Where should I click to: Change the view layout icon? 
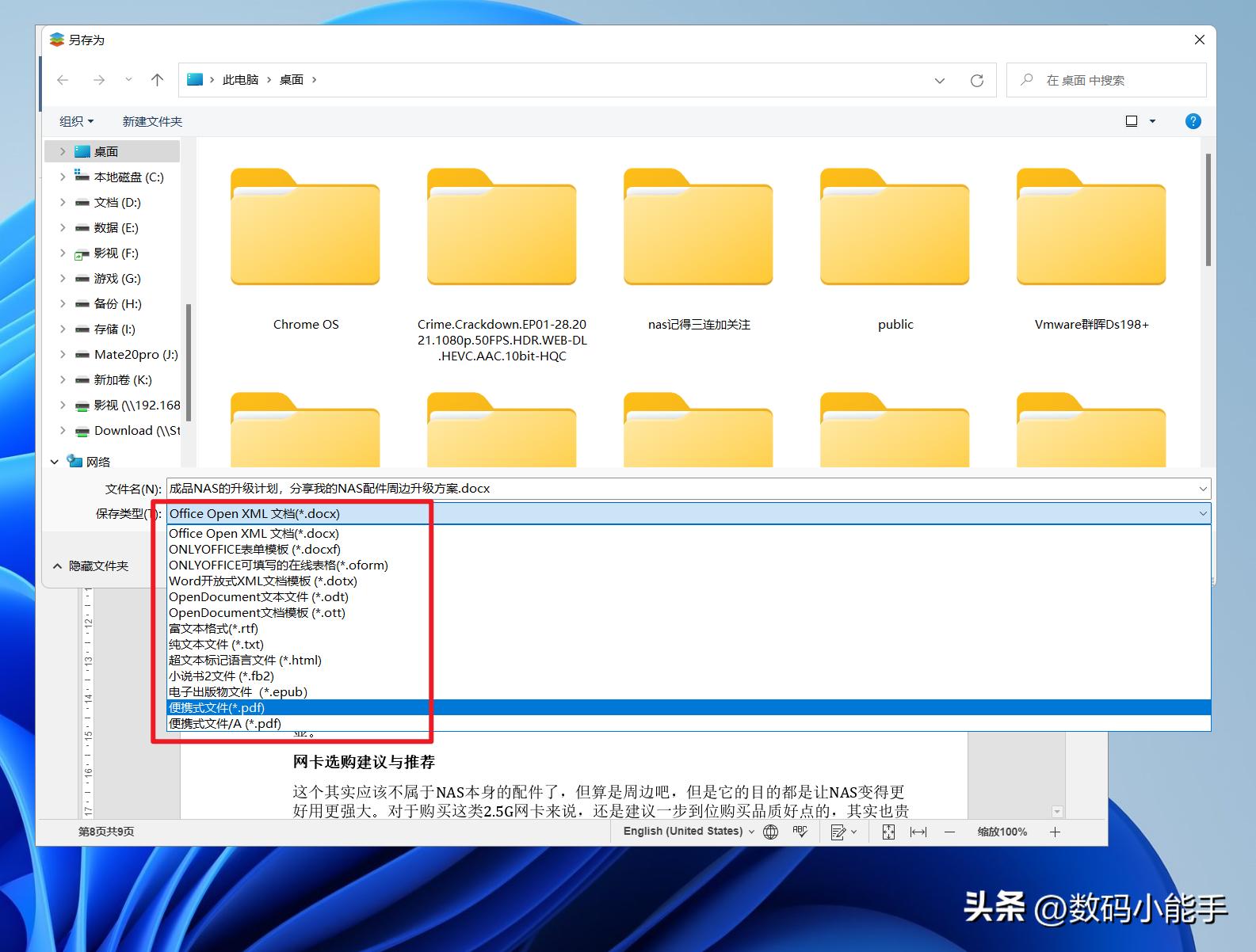(x=1132, y=121)
